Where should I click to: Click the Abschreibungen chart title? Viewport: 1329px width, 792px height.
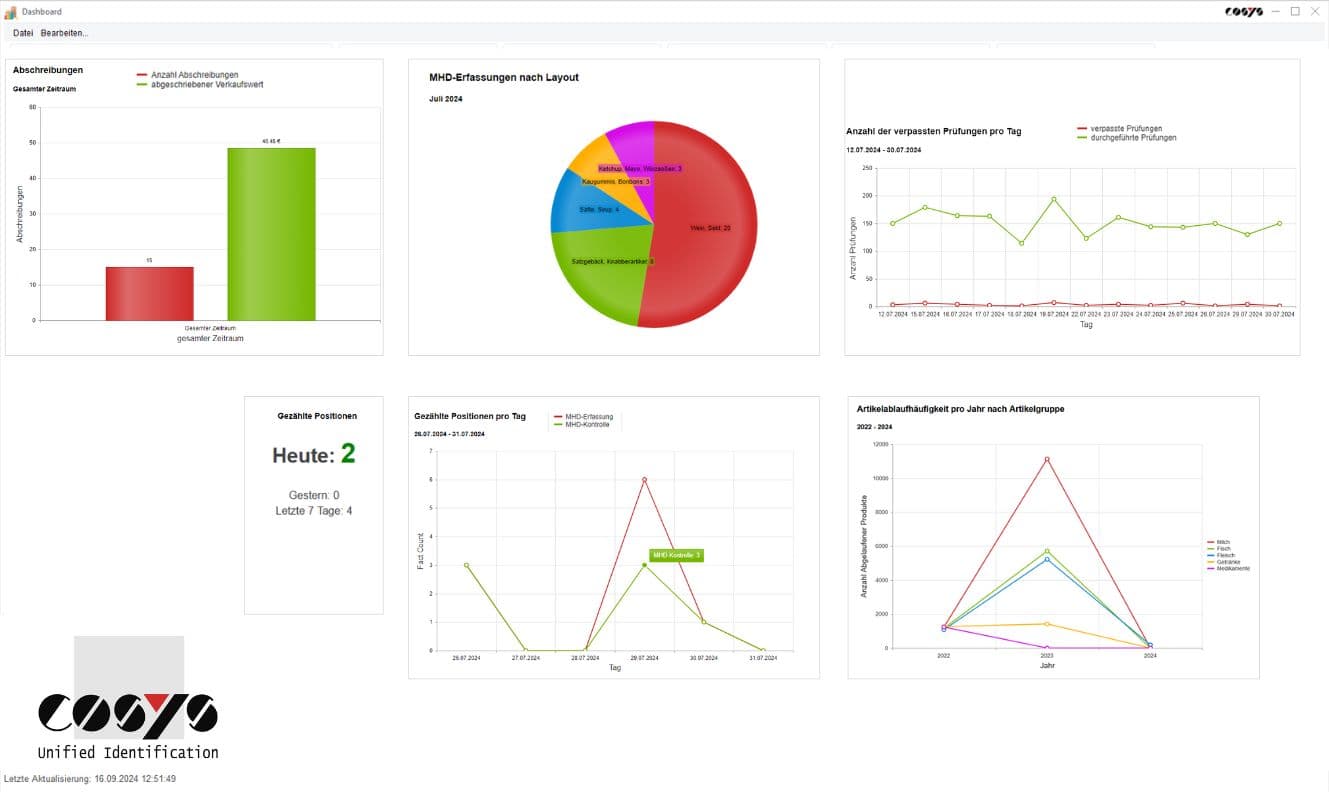[x=48, y=70]
